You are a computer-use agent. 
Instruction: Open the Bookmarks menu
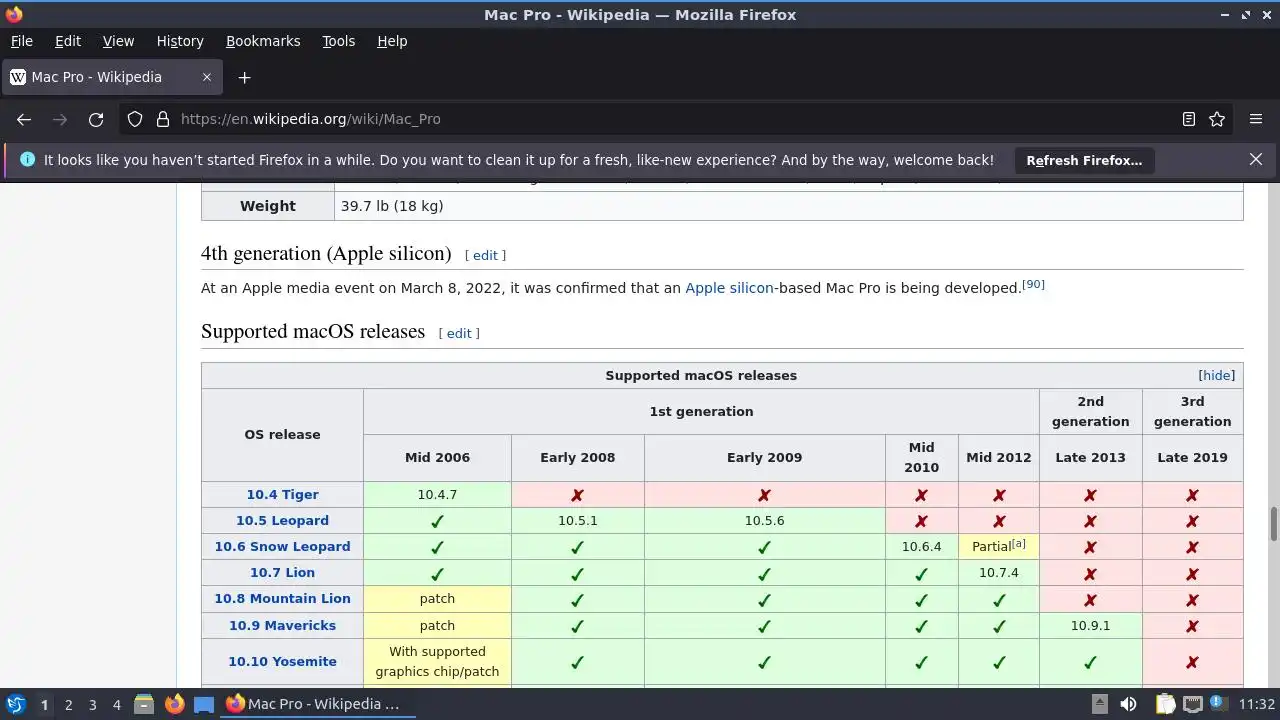[263, 41]
